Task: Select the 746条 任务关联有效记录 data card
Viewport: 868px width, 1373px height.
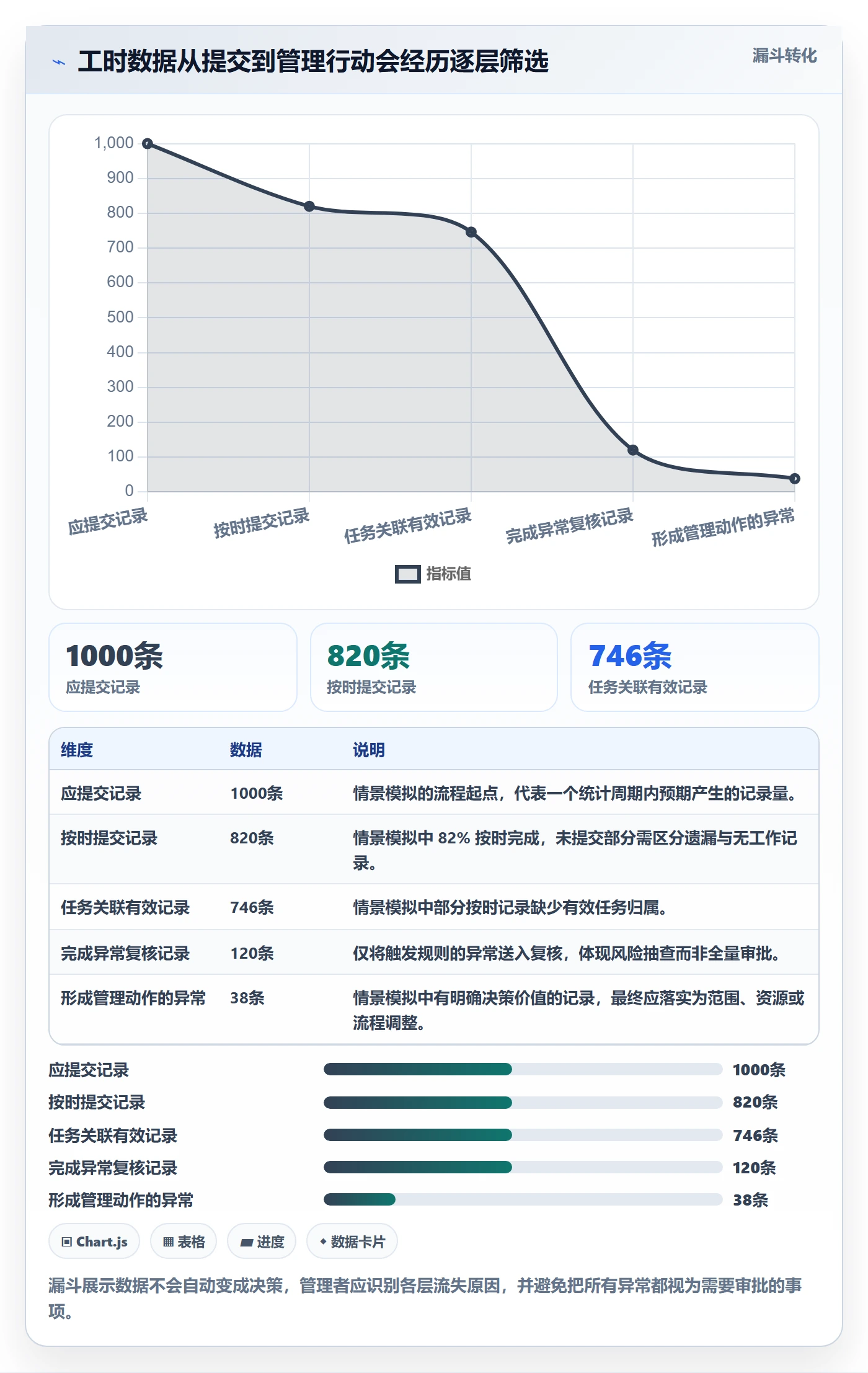Action: point(695,667)
